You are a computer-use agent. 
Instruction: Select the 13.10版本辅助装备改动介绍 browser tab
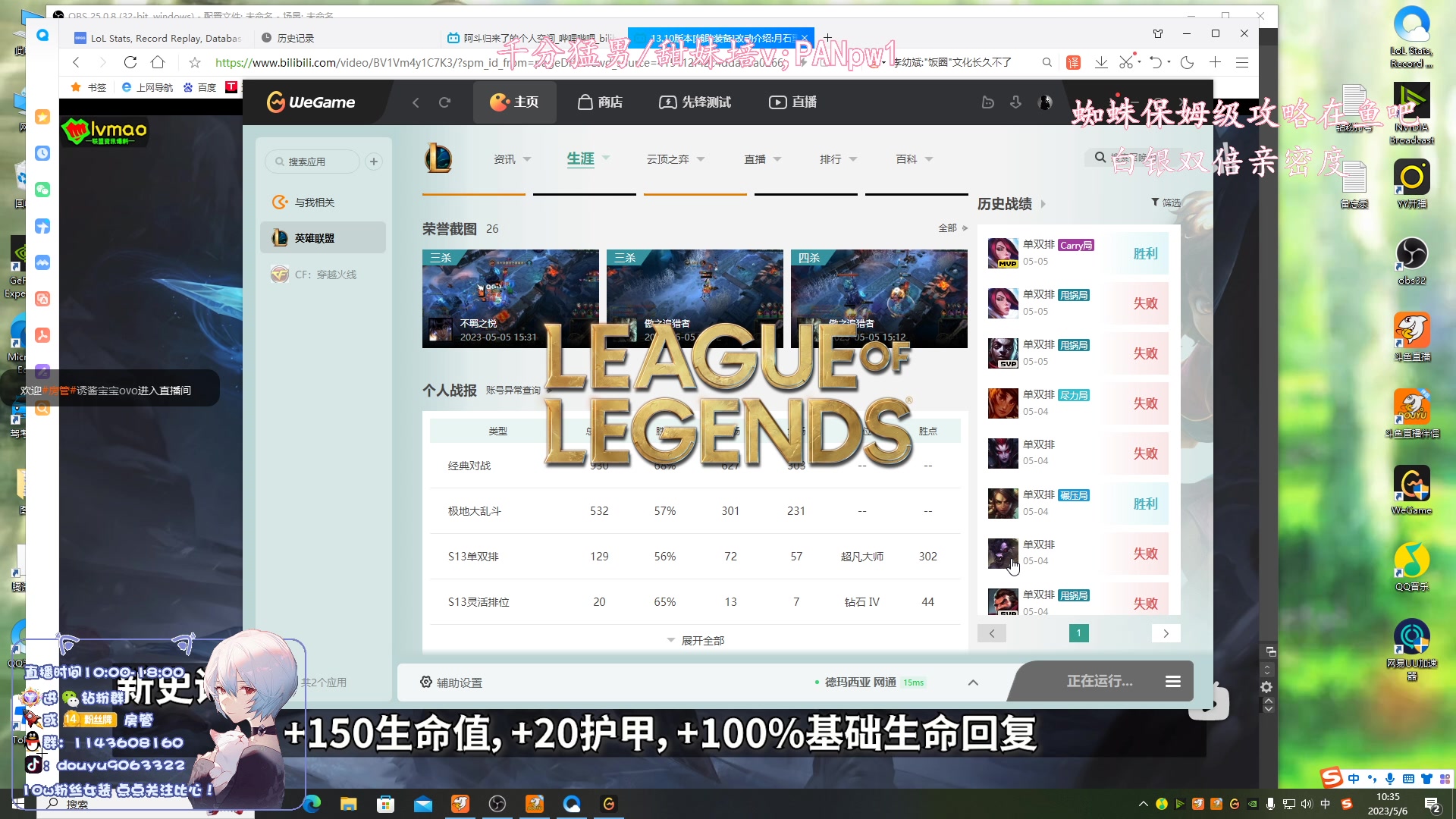[x=720, y=36]
